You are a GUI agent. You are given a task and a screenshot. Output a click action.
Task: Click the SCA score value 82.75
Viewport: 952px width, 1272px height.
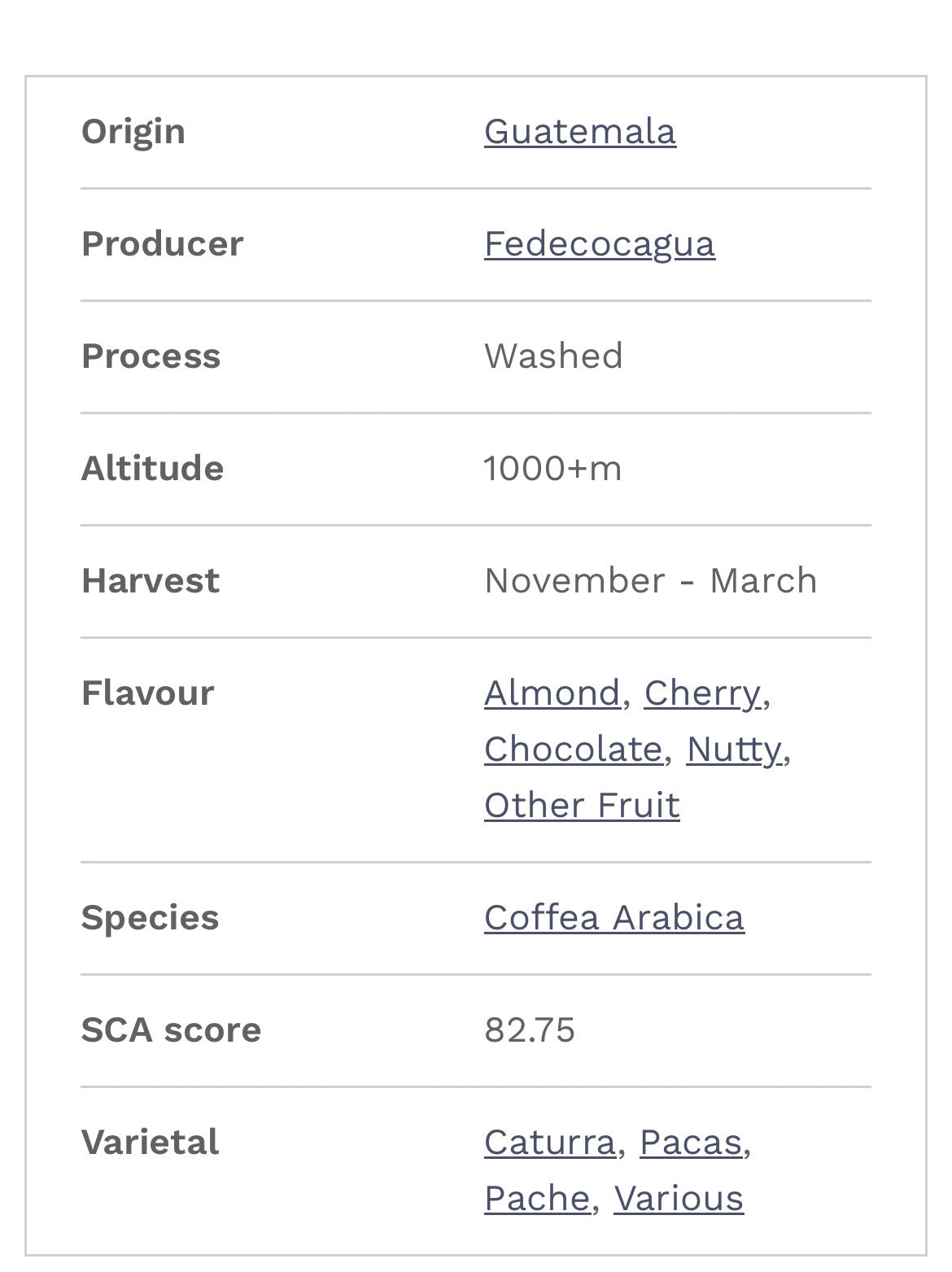[x=529, y=1029]
